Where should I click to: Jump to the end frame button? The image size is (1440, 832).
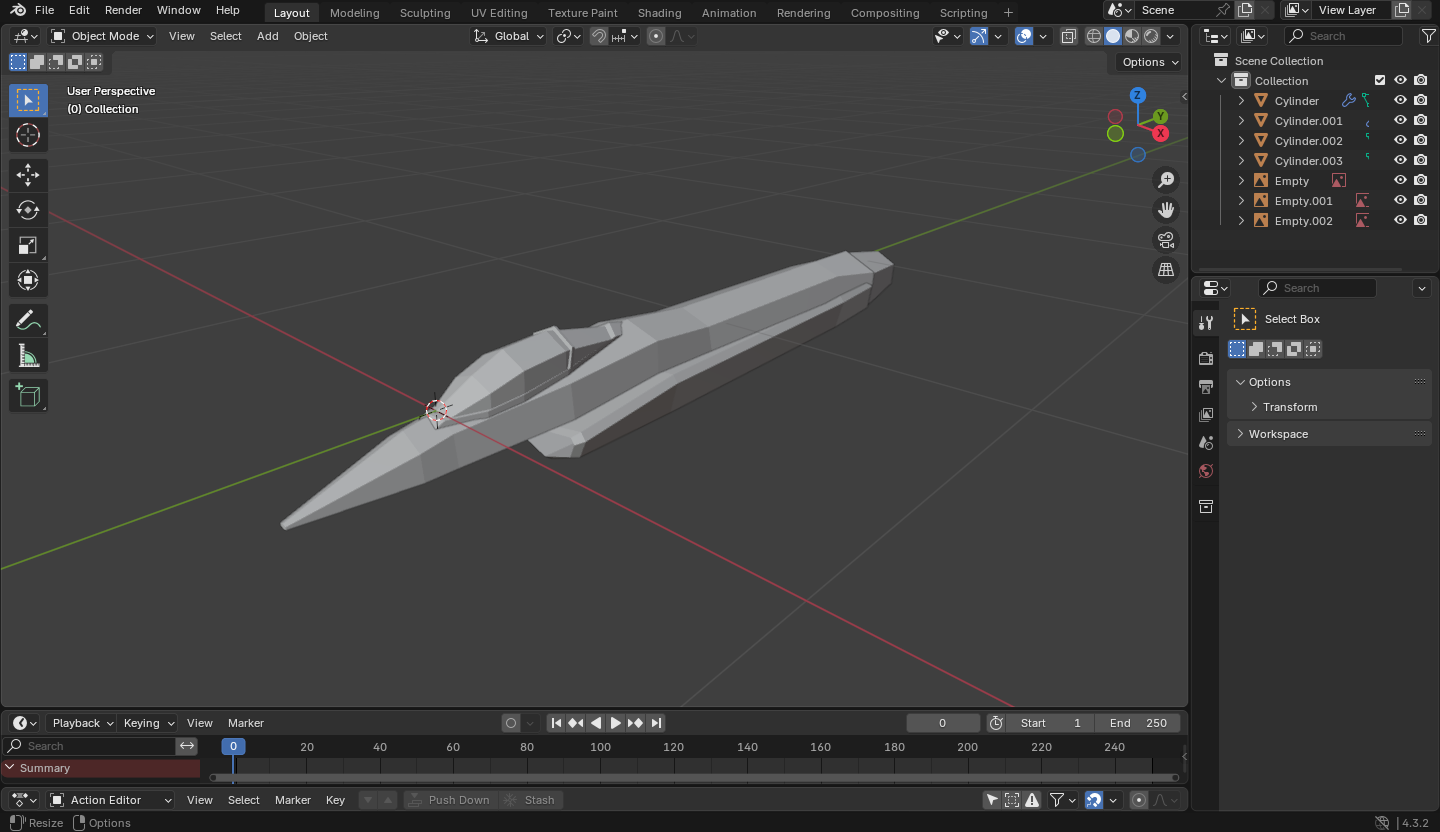[x=656, y=723]
